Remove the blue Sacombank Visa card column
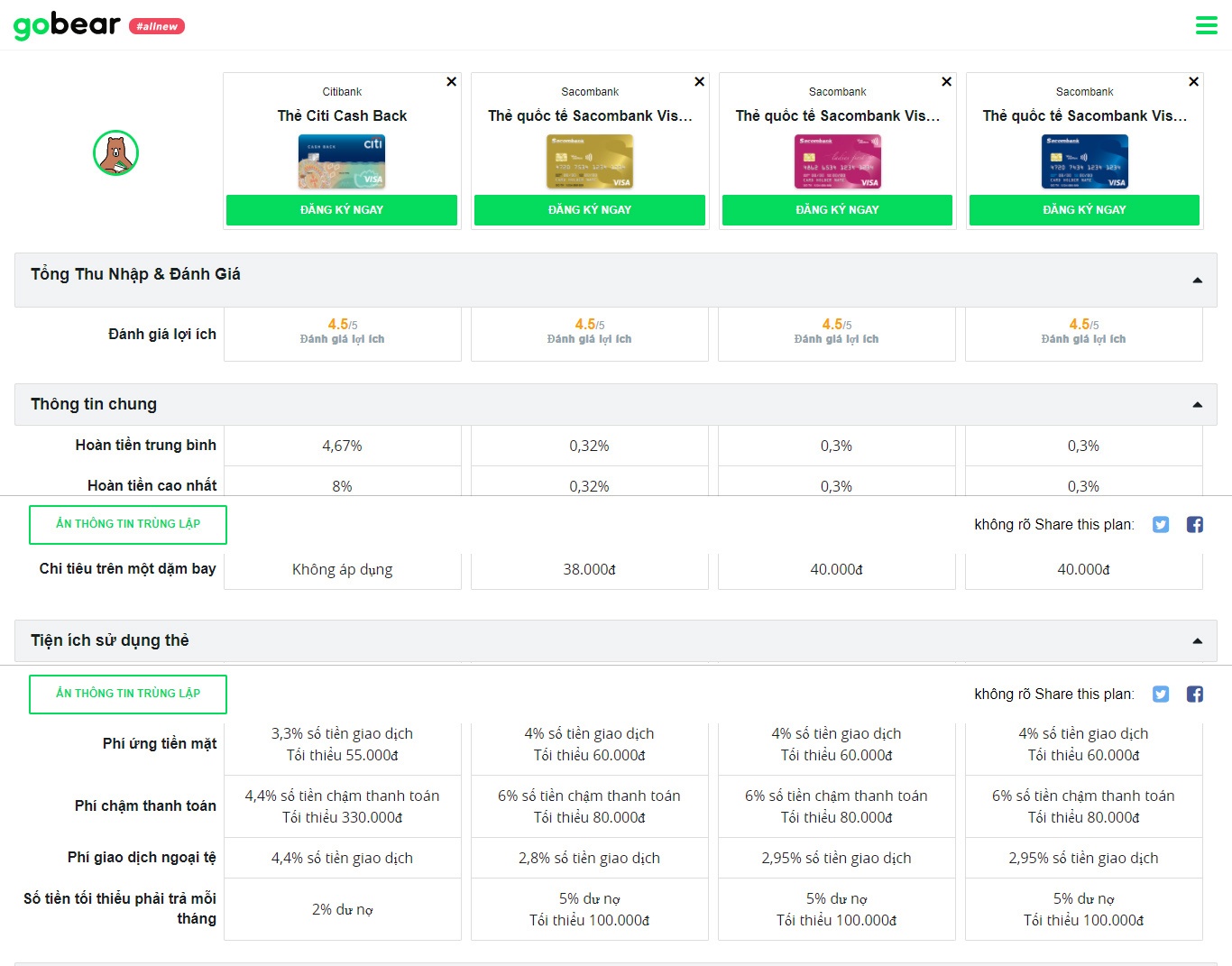Screen dimensions: 1232x966 1193,82
